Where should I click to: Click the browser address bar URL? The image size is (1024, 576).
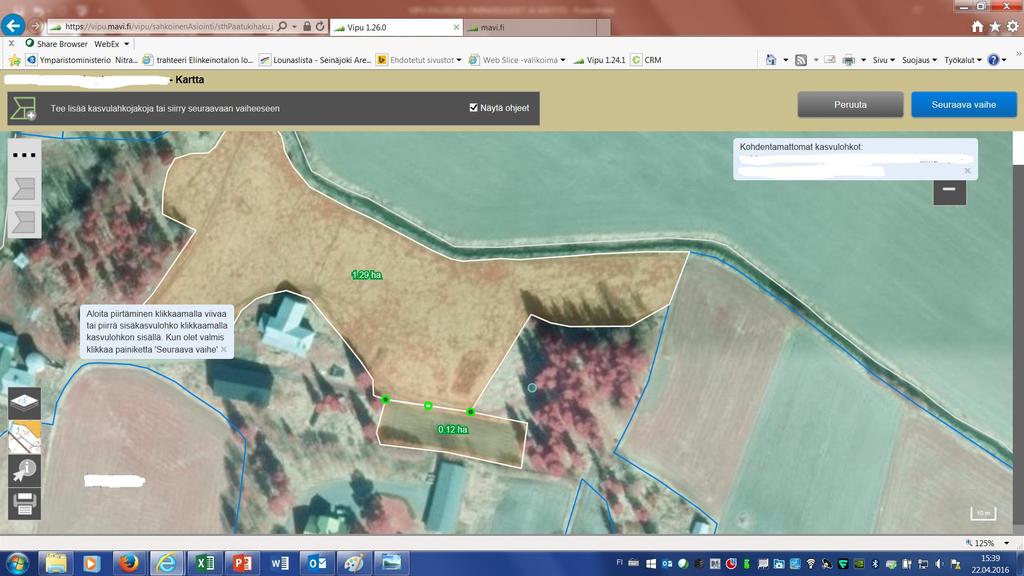tap(168, 27)
